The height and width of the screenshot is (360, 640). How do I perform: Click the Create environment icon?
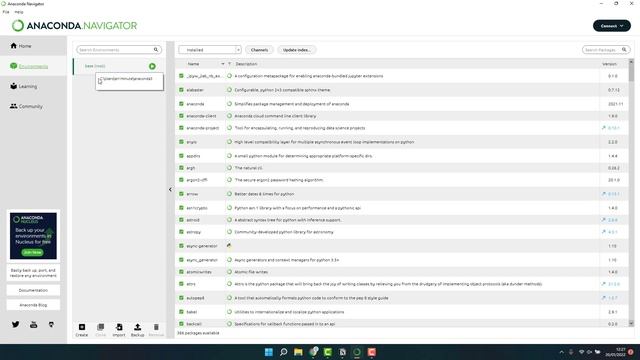point(82,330)
